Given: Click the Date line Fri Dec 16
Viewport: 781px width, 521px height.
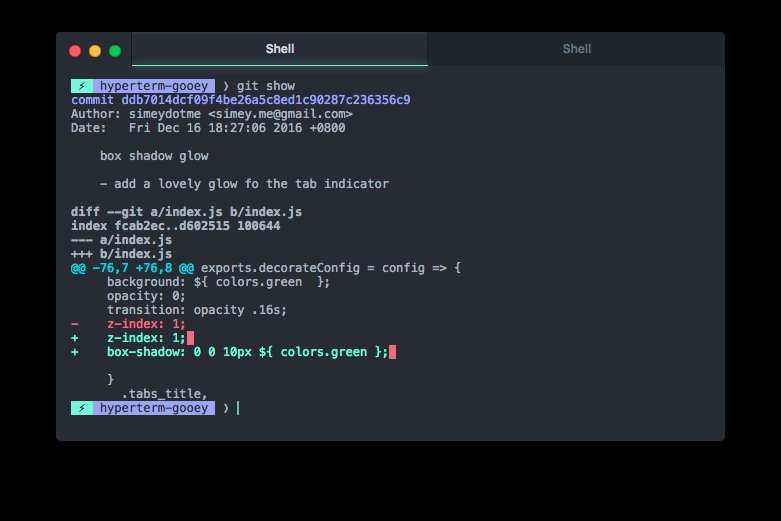Looking at the screenshot, I should pyautogui.click(x=208, y=128).
